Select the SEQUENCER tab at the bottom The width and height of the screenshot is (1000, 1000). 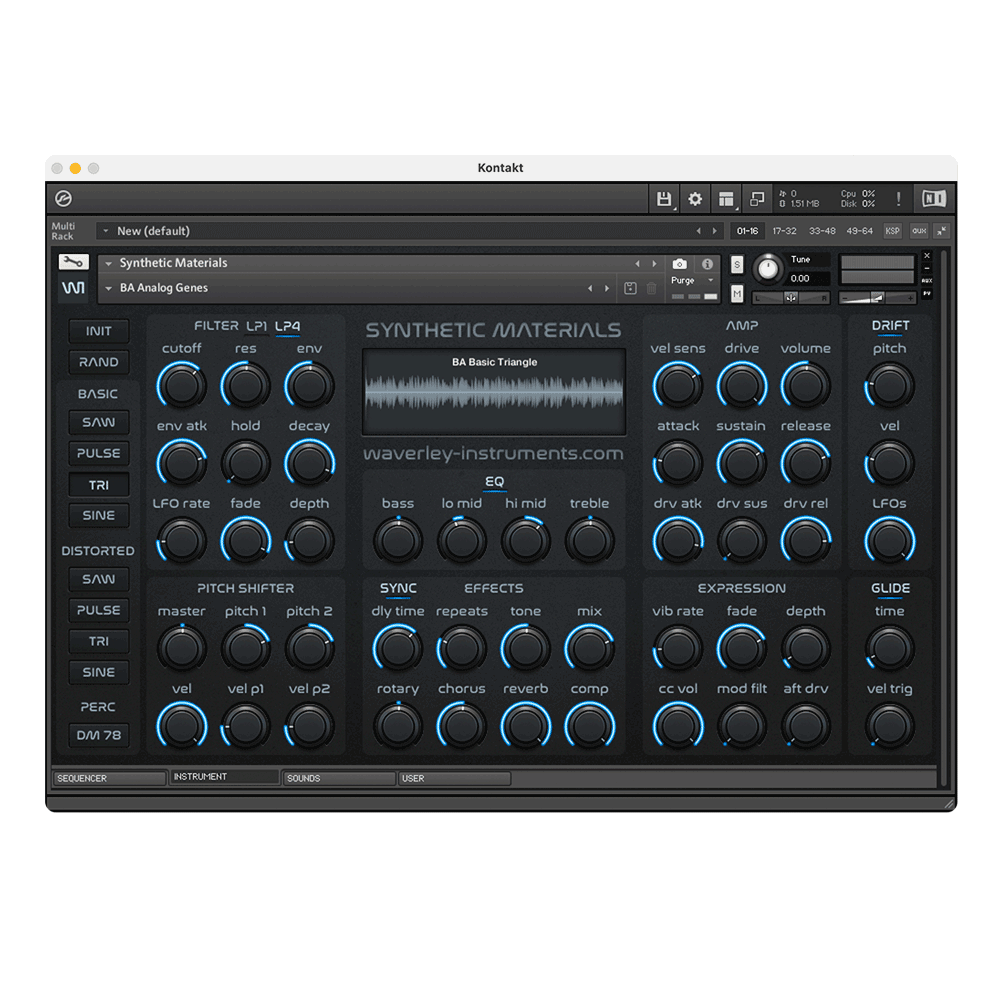(x=110, y=777)
